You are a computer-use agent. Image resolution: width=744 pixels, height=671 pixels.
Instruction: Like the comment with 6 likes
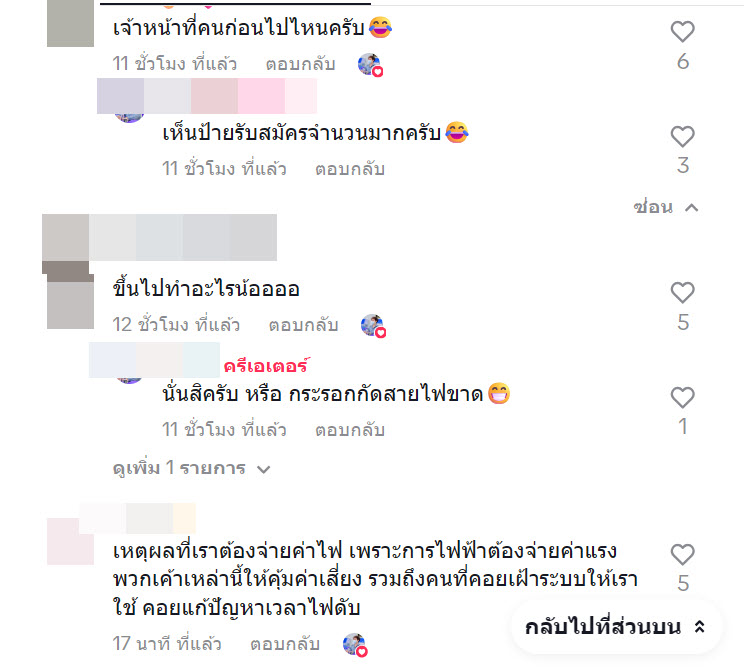click(x=682, y=31)
